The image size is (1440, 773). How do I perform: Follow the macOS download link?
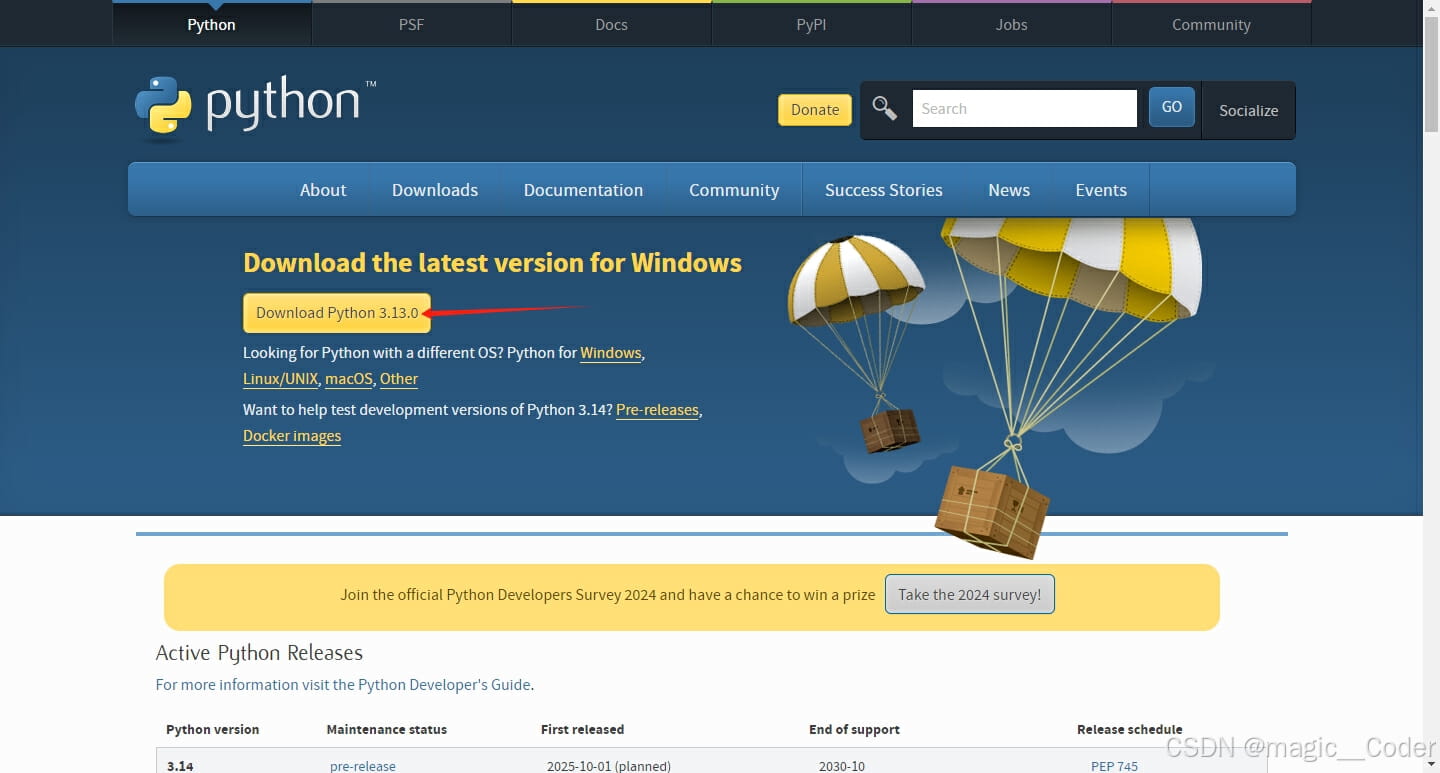coord(349,379)
